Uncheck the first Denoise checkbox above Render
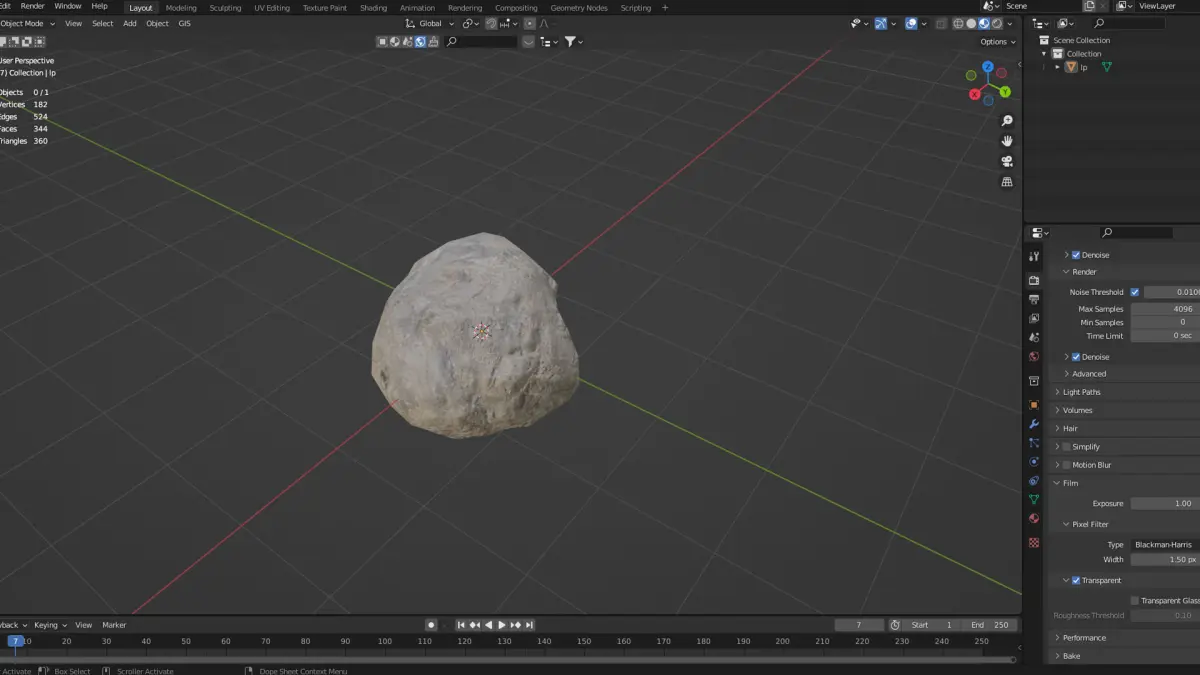The width and height of the screenshot is (1200, 675). pos(1076,255)
